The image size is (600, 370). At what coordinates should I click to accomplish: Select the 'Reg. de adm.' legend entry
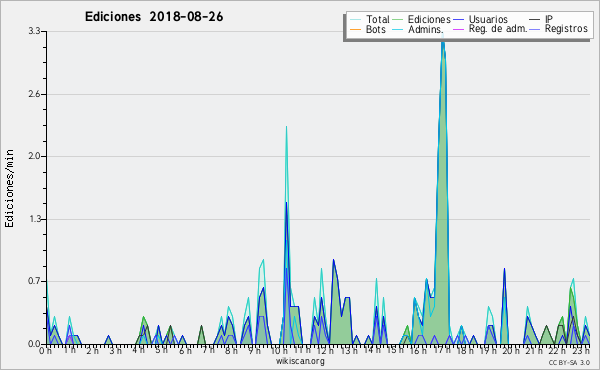click(x=491, y=29)
